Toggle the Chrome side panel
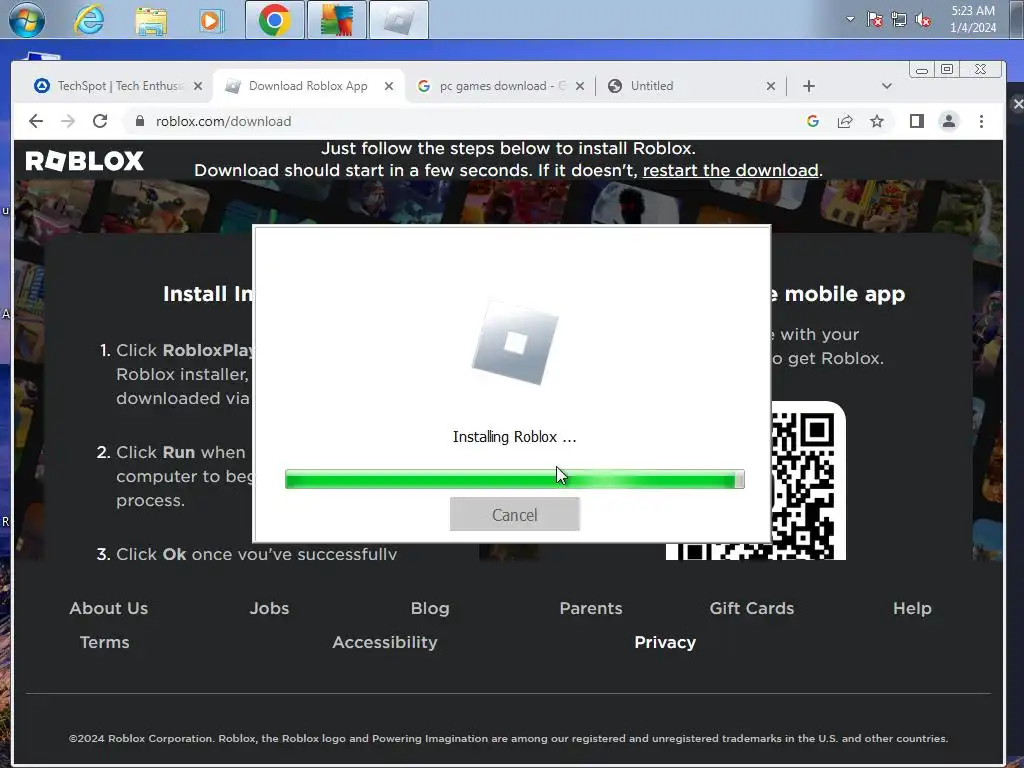 pyautogui.click(x=916, y=121)
